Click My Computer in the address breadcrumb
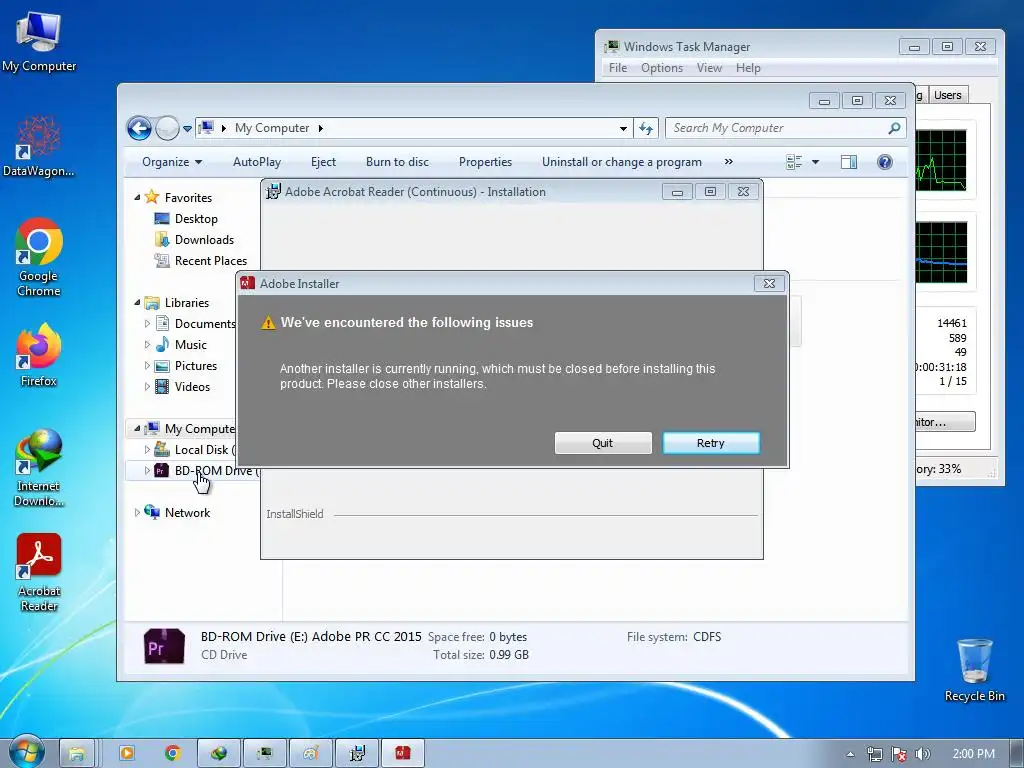 coord(272,128)
